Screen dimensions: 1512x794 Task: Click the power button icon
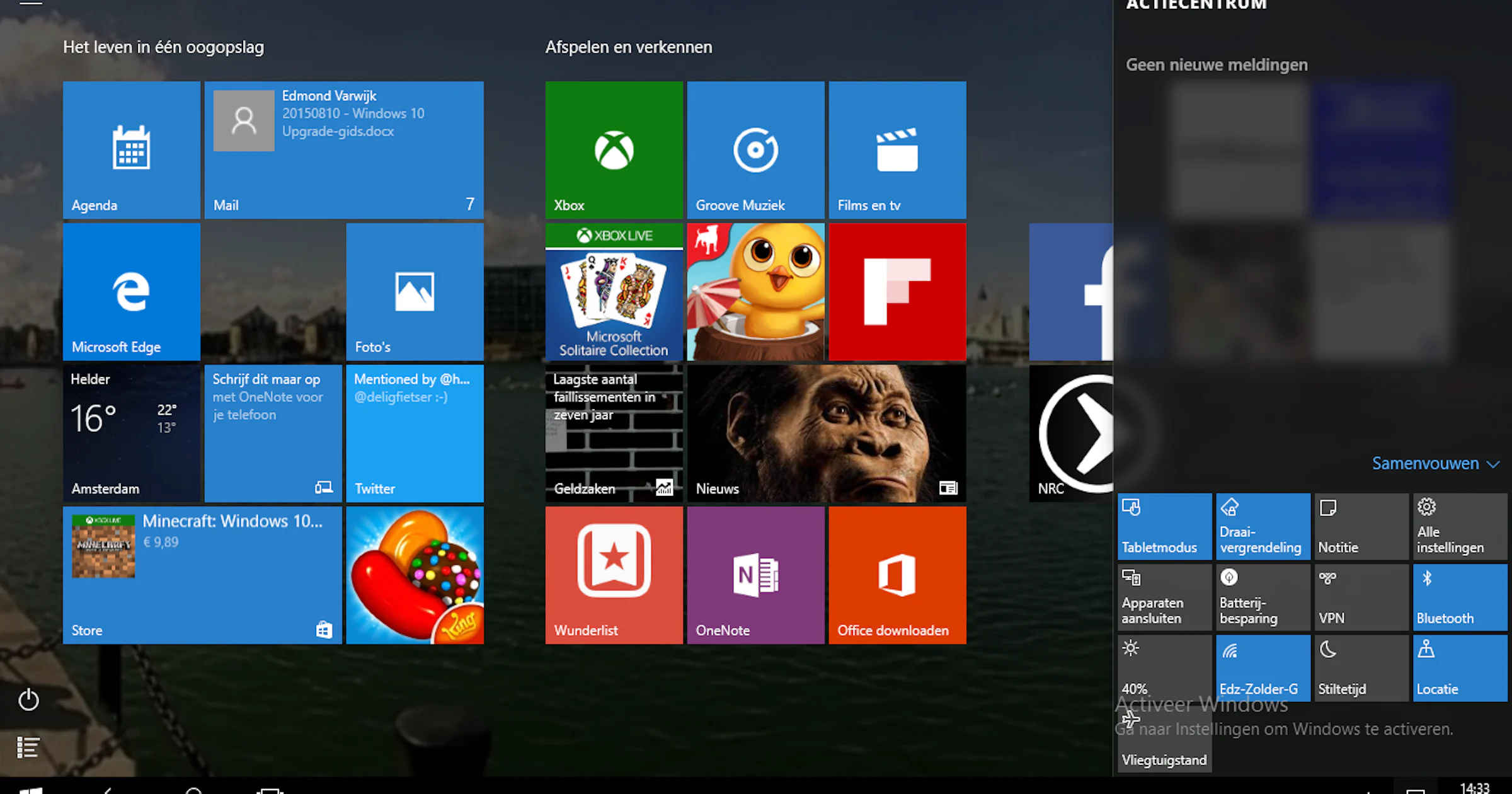(28, 699)
